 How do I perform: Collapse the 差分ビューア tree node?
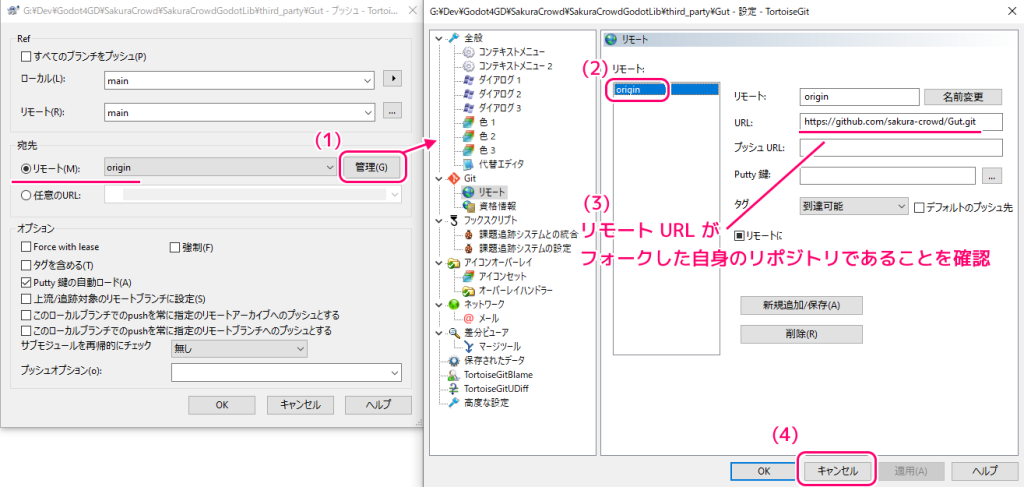[438, 332]
